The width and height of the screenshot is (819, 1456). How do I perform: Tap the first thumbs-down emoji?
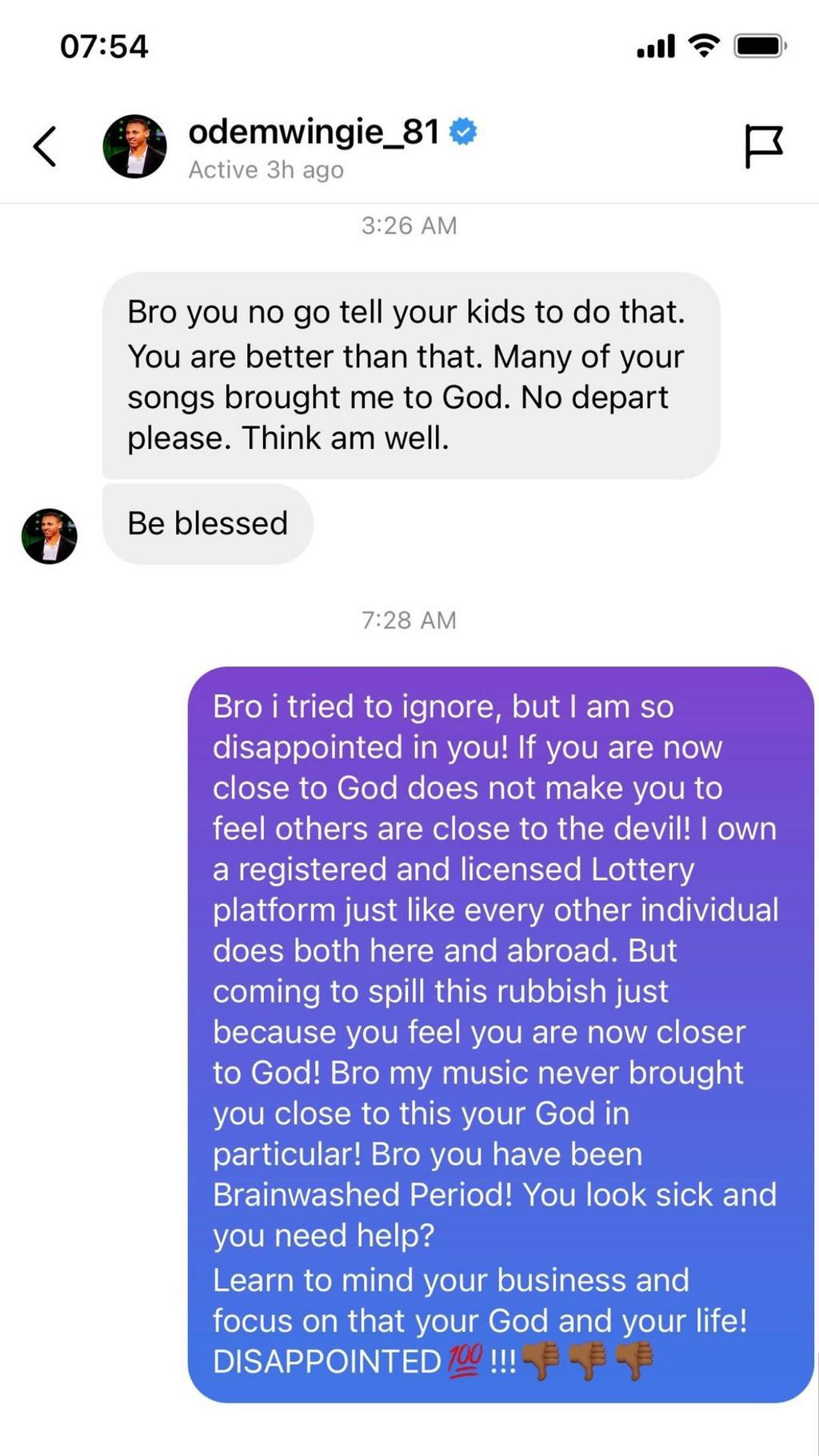pos(541,1360)
